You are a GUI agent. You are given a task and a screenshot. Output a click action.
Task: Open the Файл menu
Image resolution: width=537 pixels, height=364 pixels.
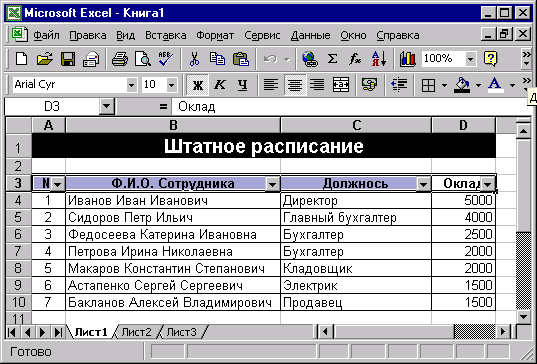(x=46, y=35)
